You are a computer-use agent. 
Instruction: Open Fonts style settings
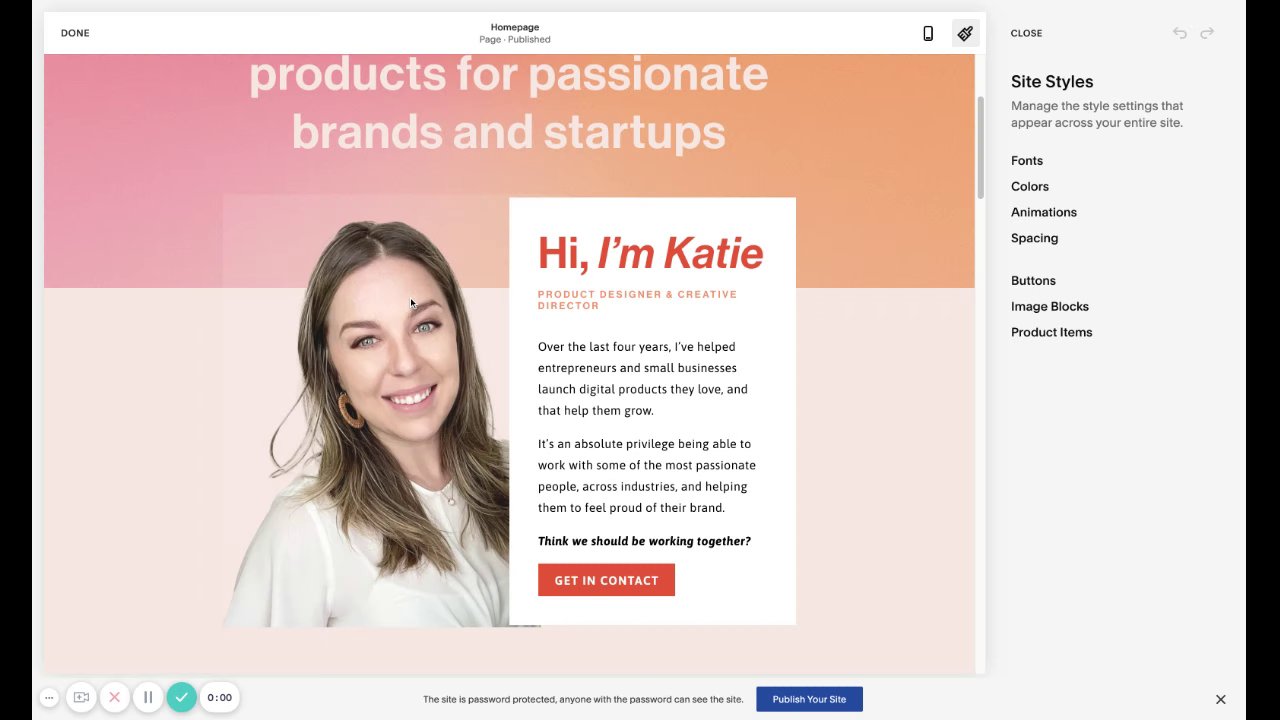tap(1027, 160)
